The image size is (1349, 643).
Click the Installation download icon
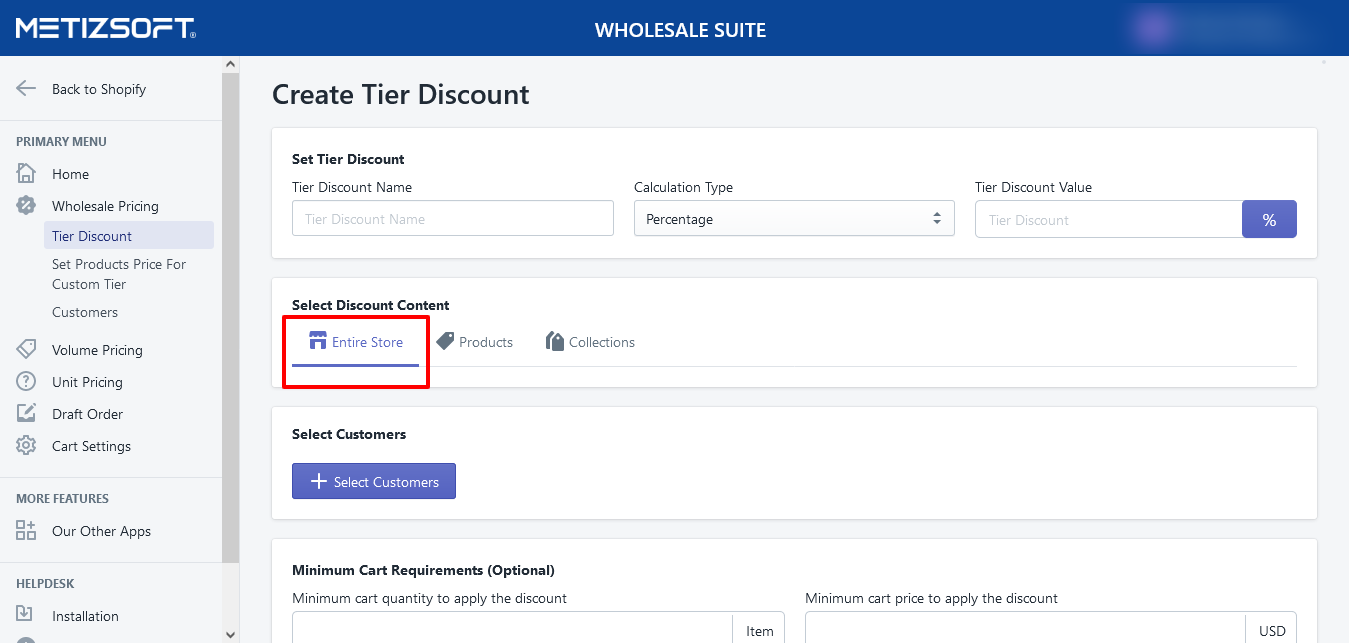tap(27, 616)
